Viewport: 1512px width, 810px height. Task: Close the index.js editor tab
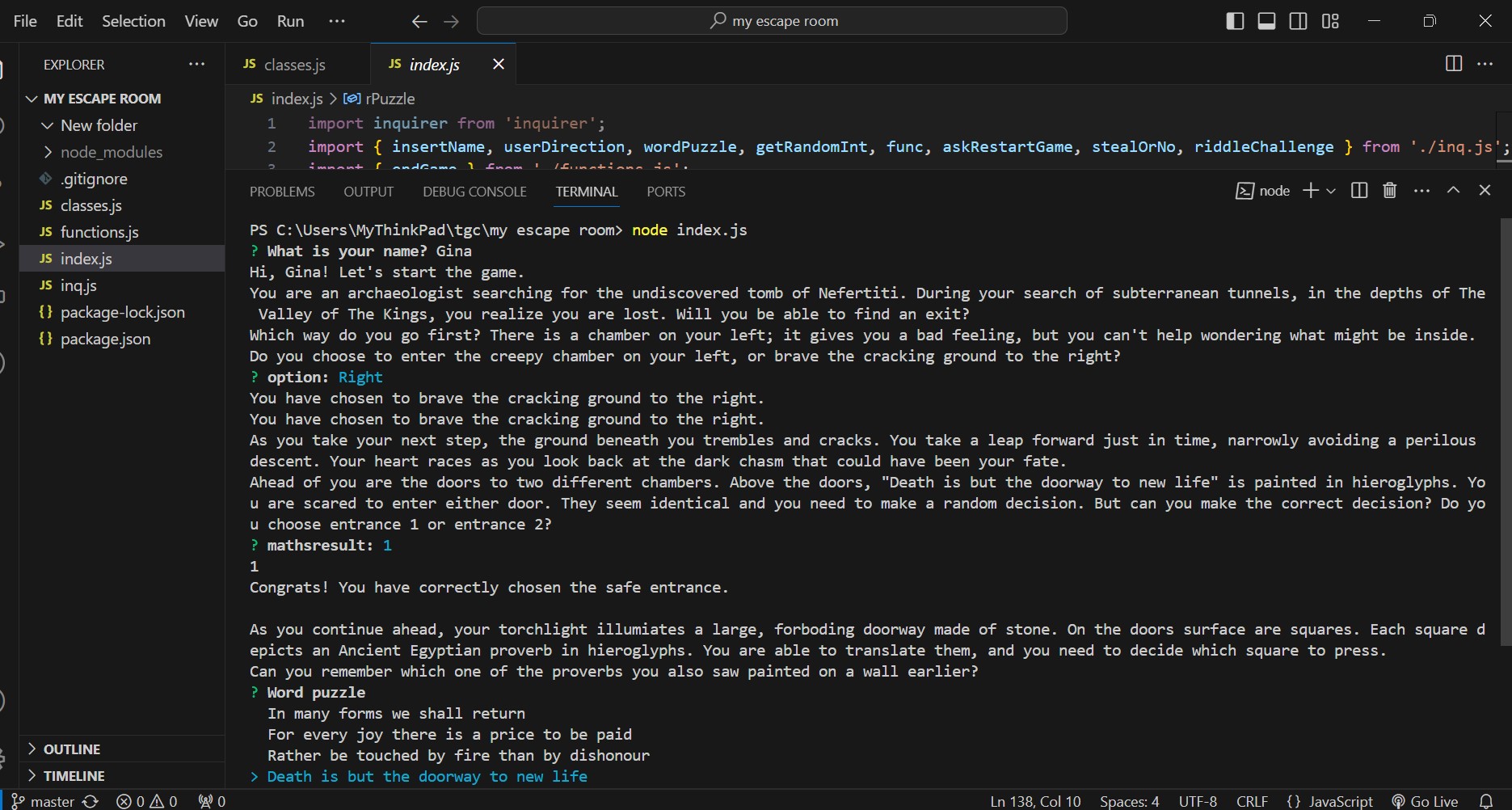click(499, 64)
